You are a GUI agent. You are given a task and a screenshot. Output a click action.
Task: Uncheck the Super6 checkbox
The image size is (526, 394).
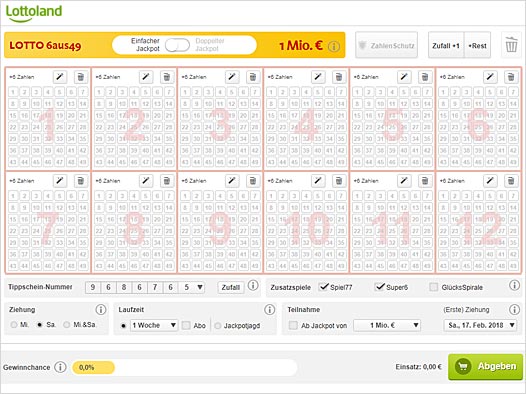pyautogui.click(x=380, y=287)
